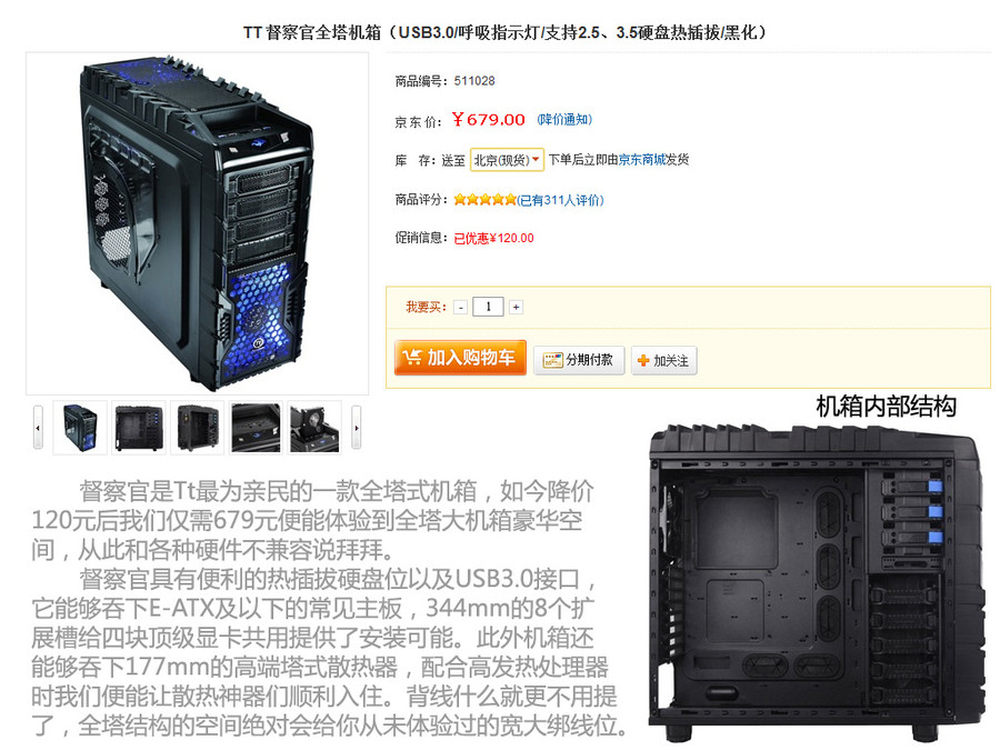Select the first thumbnail of blue-lit case

click(x=80, y=428)
